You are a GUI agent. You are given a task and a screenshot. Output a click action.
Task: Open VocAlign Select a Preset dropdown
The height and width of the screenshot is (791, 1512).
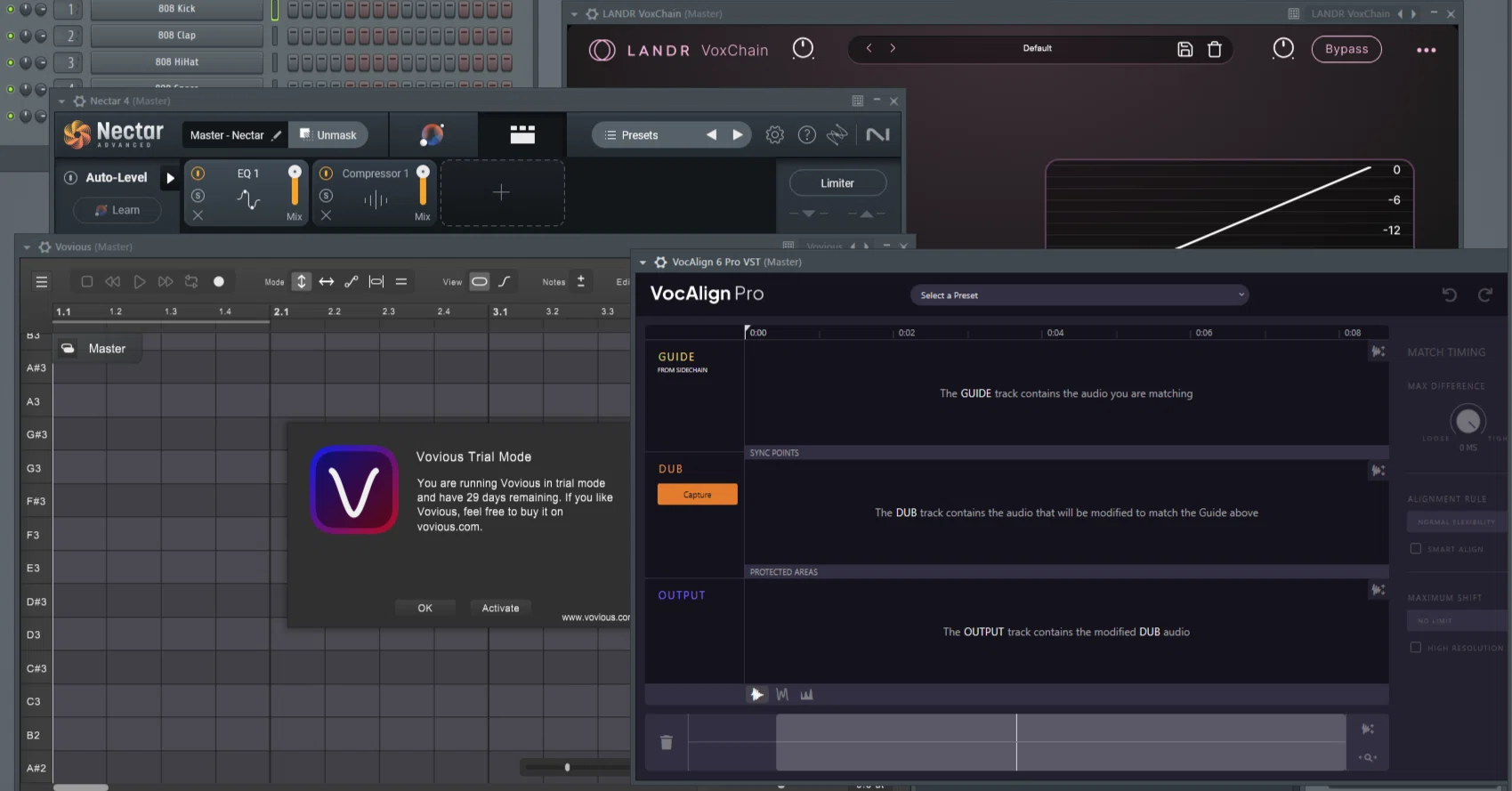[x=1079, y=295]
